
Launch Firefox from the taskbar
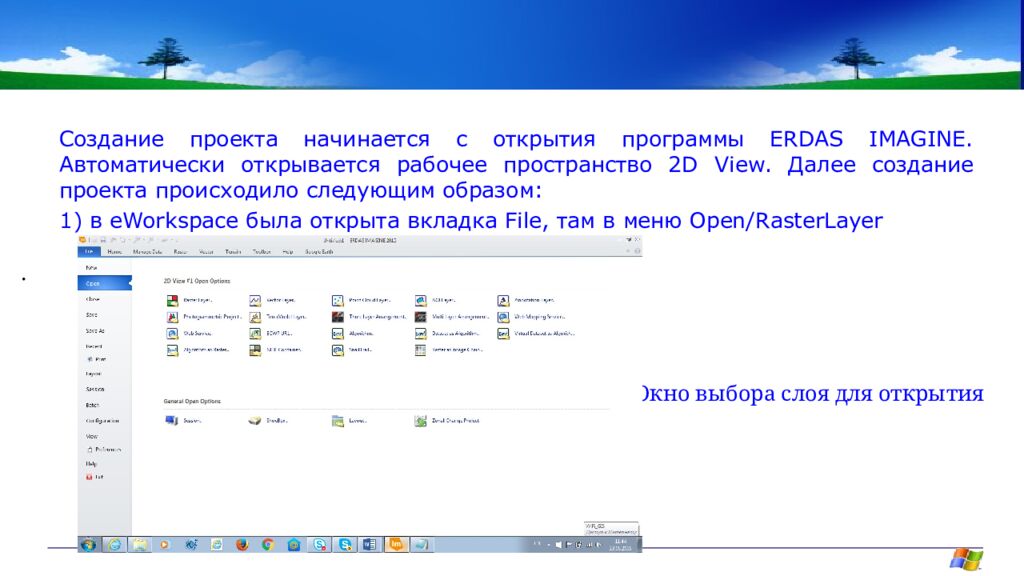(x=242, y=545)
